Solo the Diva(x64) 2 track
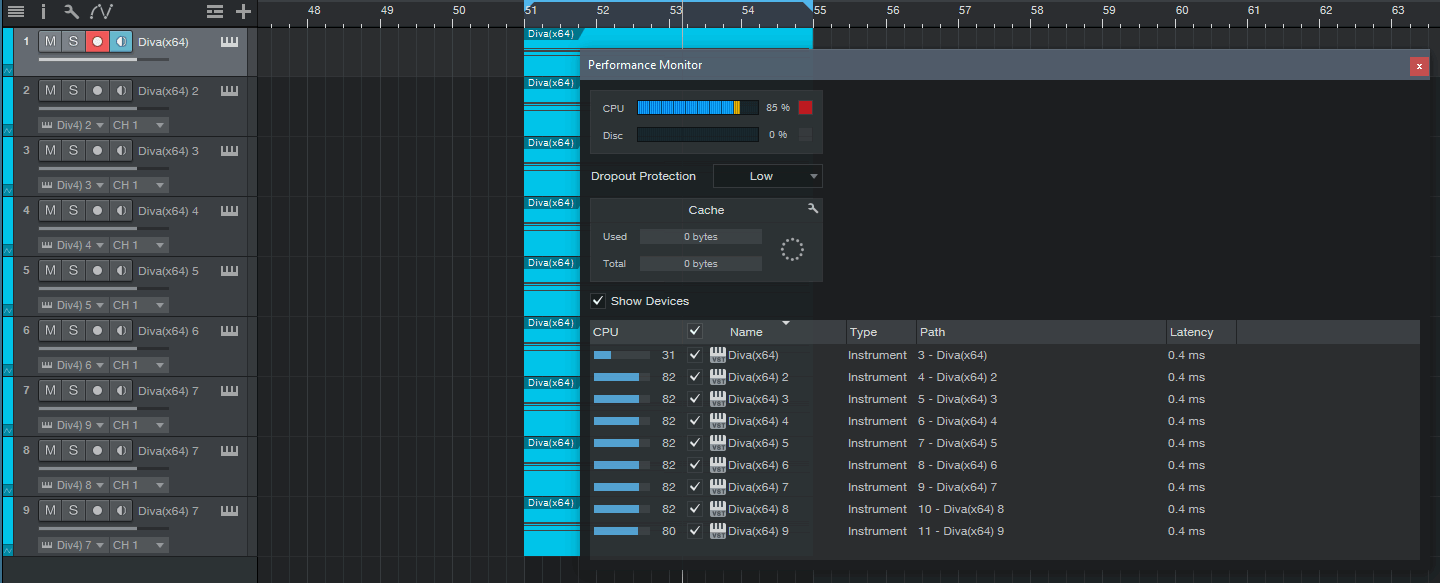This screenshot has height=583, width=1440. click(73, 91)
